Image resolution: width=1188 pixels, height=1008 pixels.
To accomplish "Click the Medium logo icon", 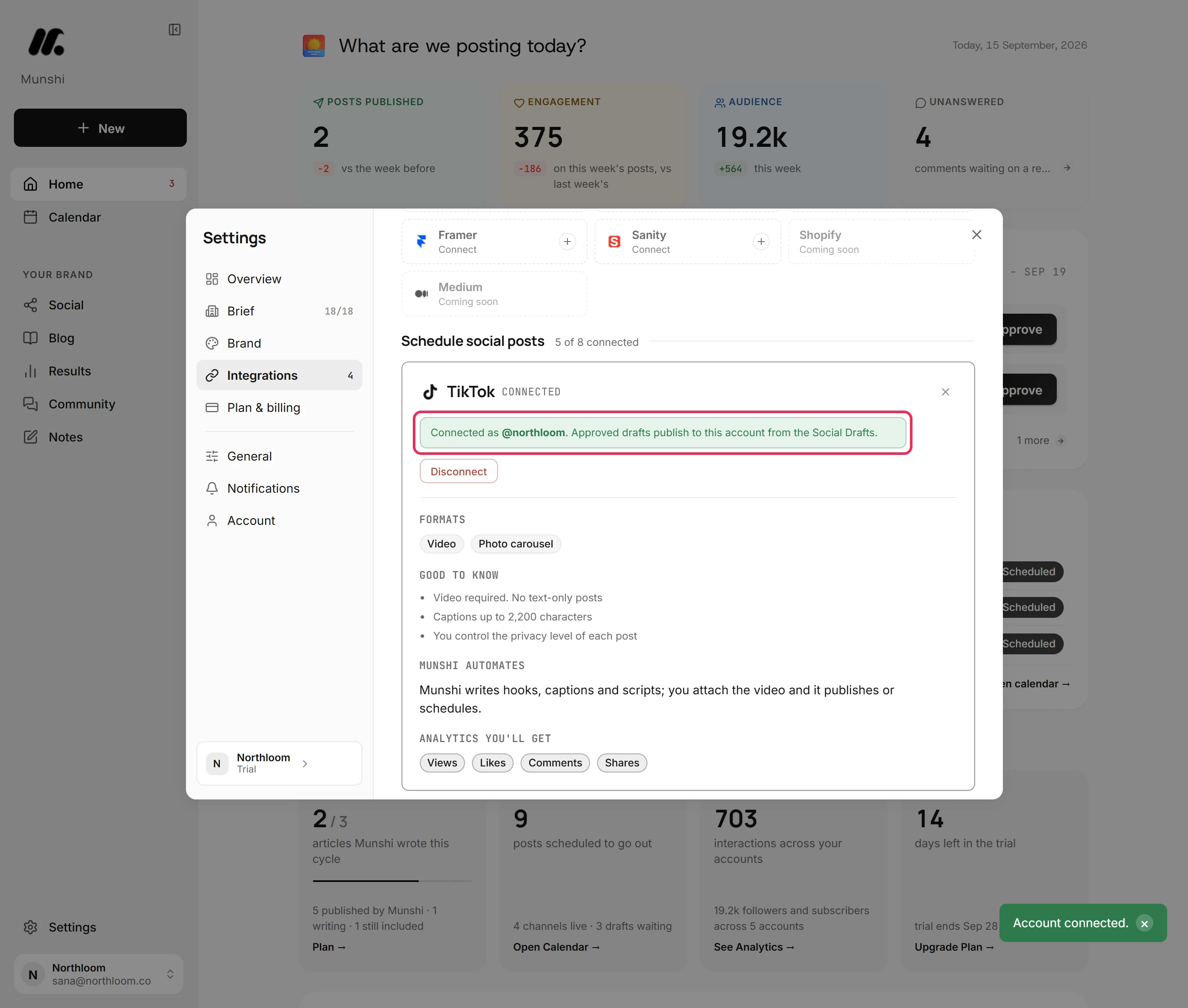I will pos(422,294).
